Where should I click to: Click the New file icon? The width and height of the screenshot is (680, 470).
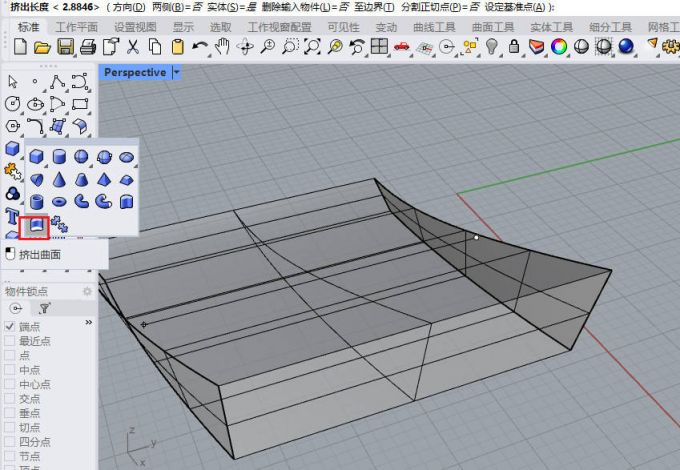coord(20,46)
